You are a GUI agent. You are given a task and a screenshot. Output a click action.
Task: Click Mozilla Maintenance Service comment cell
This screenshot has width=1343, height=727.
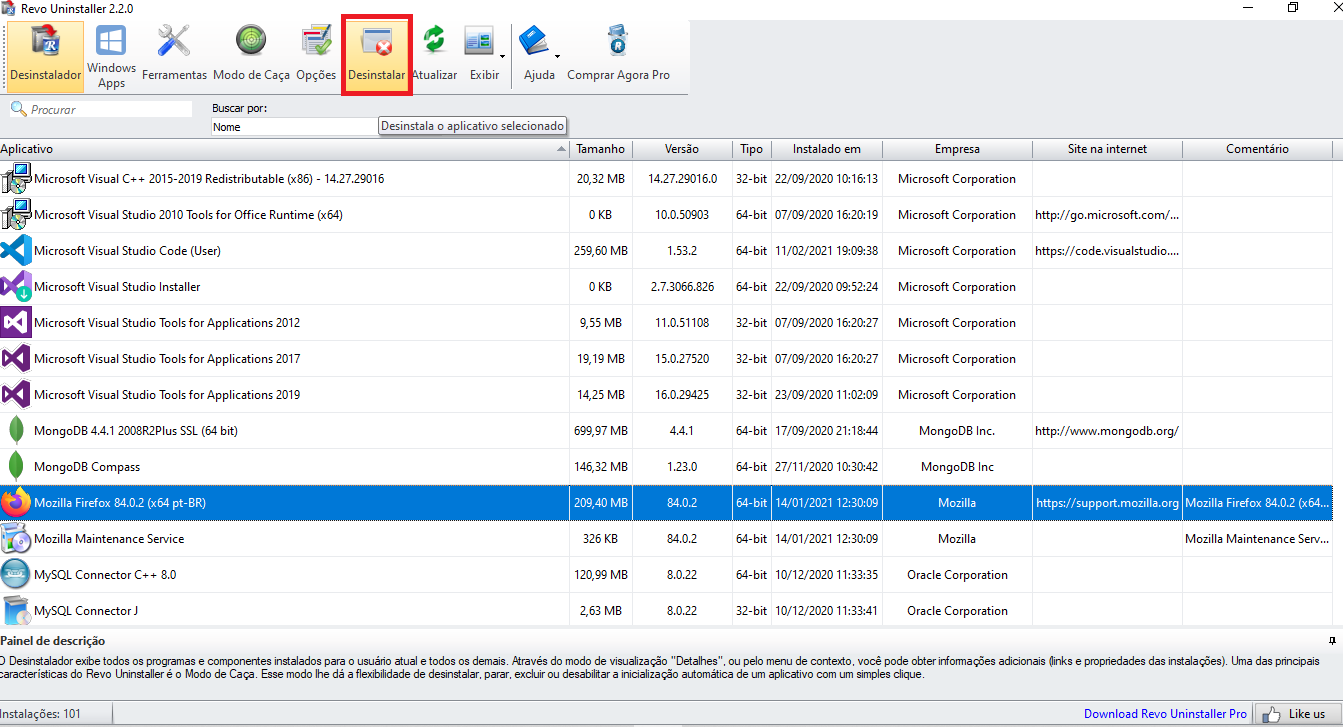1257,539
